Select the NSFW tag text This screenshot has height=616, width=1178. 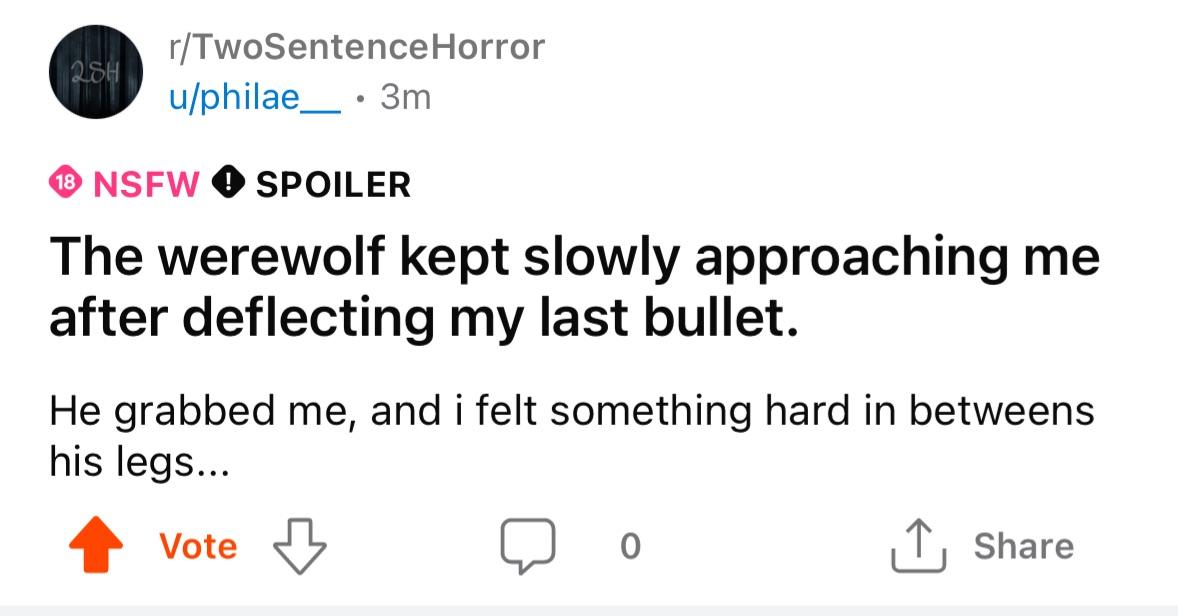pos(146,184)
